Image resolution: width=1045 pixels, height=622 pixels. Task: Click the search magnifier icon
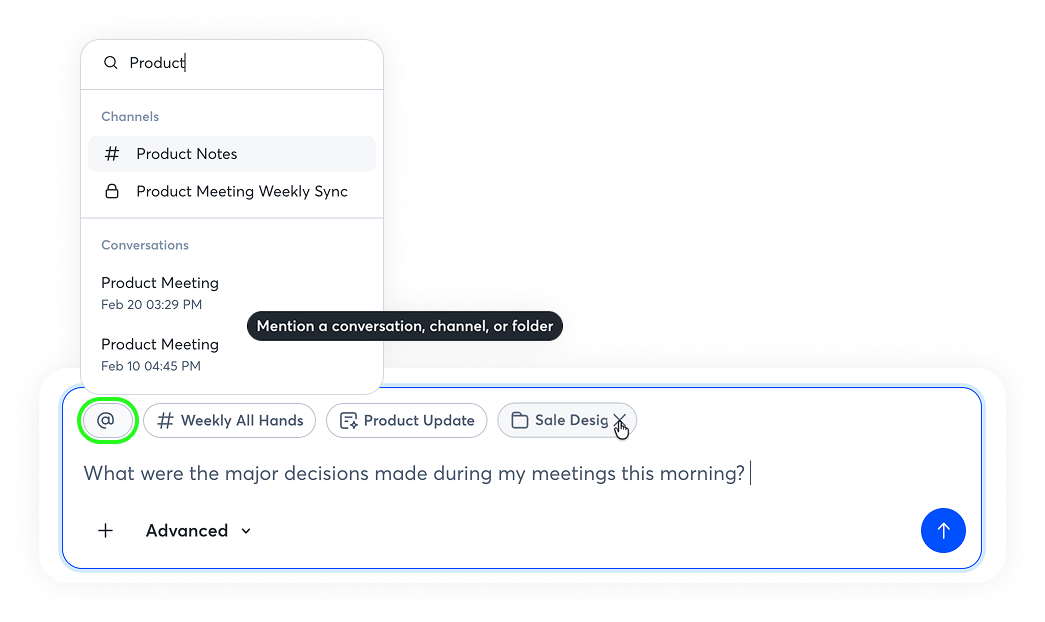tap(111, 63)
